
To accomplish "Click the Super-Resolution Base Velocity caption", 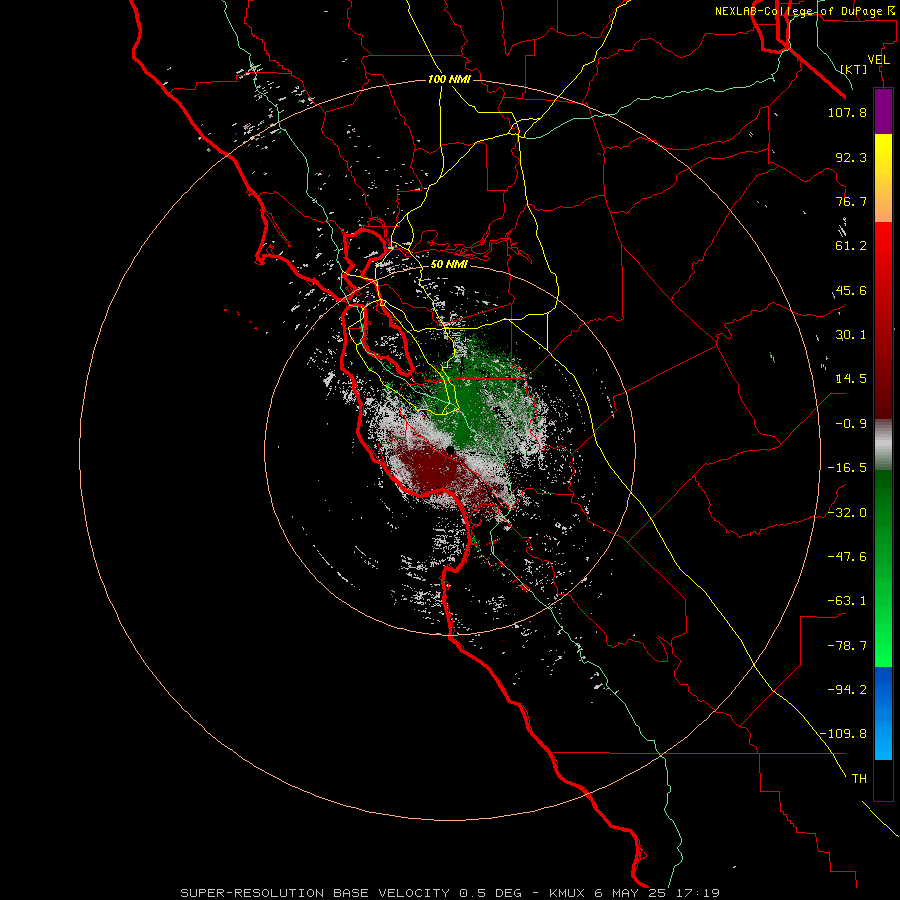I will click(x=449, y=893).
